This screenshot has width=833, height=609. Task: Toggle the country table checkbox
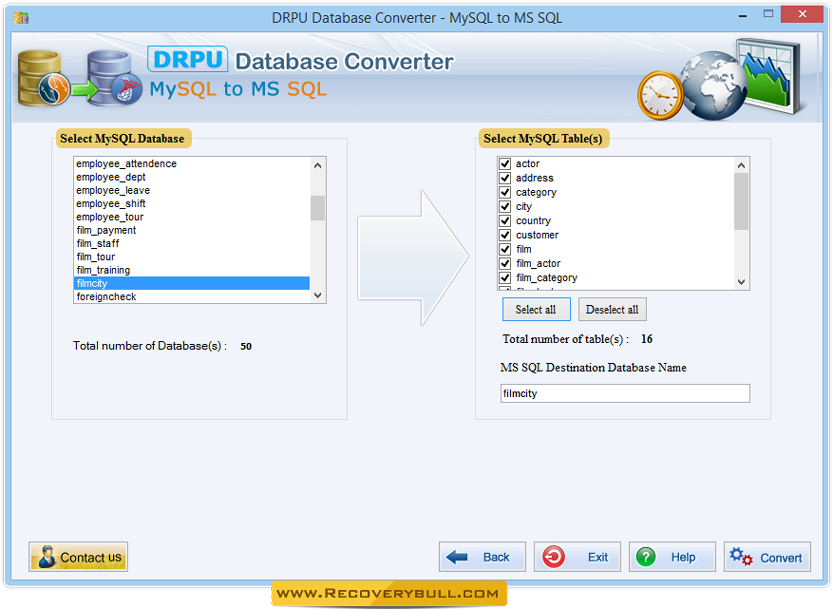click(x=505, y=221)
